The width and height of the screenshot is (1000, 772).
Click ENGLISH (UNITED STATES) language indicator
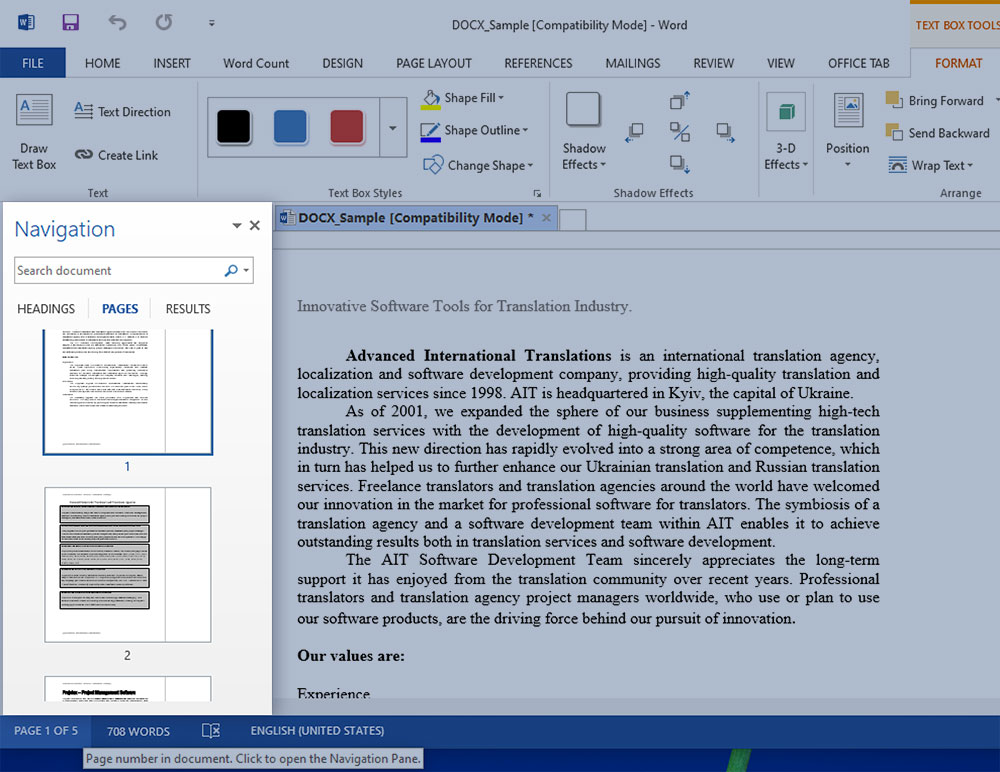[317, 731]
